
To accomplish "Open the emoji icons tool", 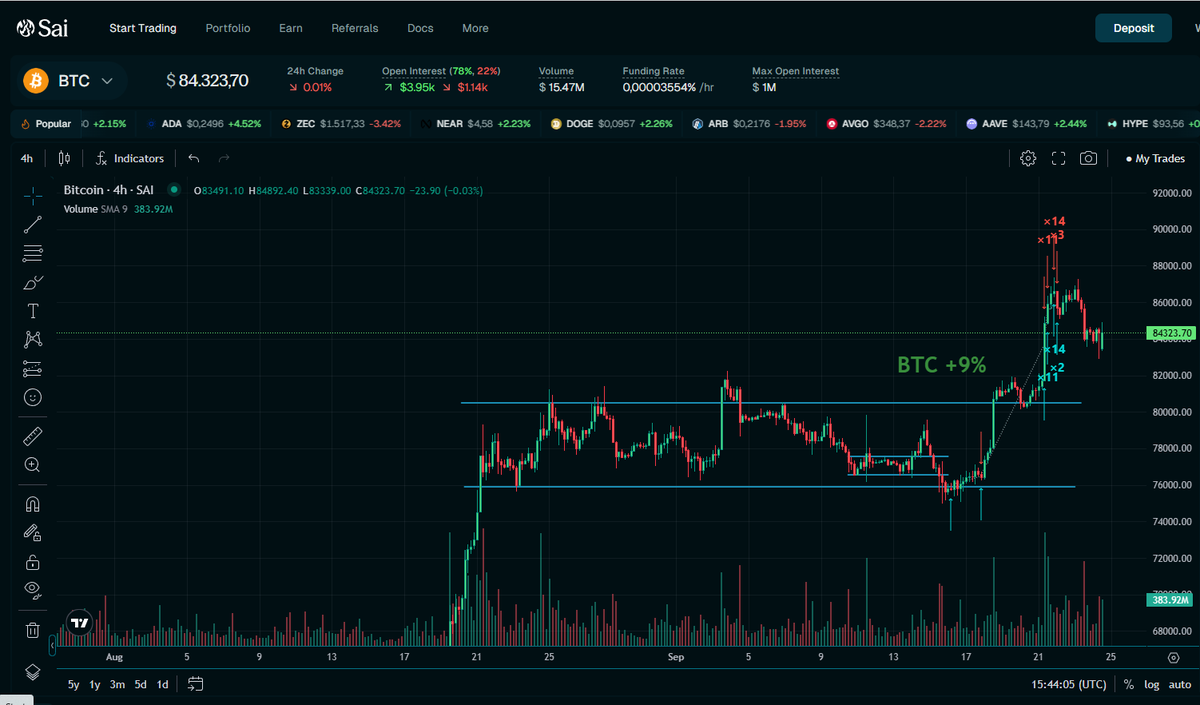I will [33, 397].
